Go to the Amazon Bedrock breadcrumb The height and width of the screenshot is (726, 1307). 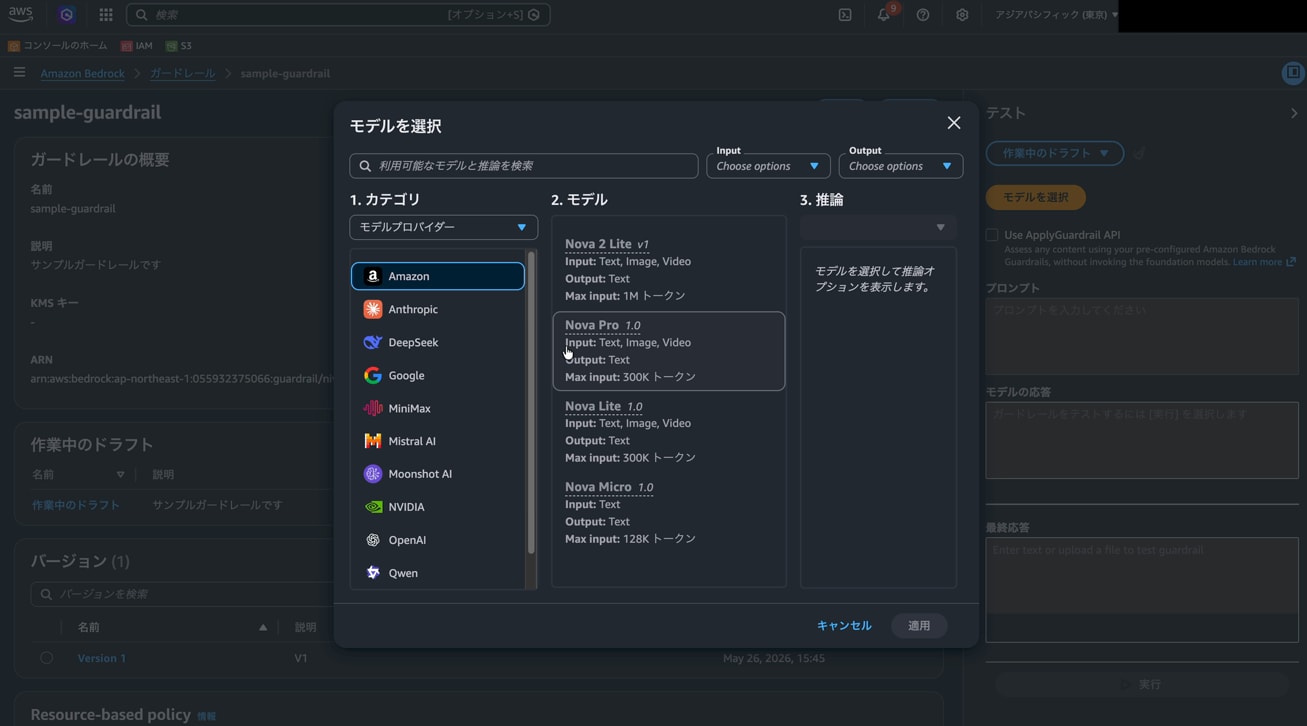(82, 73)
